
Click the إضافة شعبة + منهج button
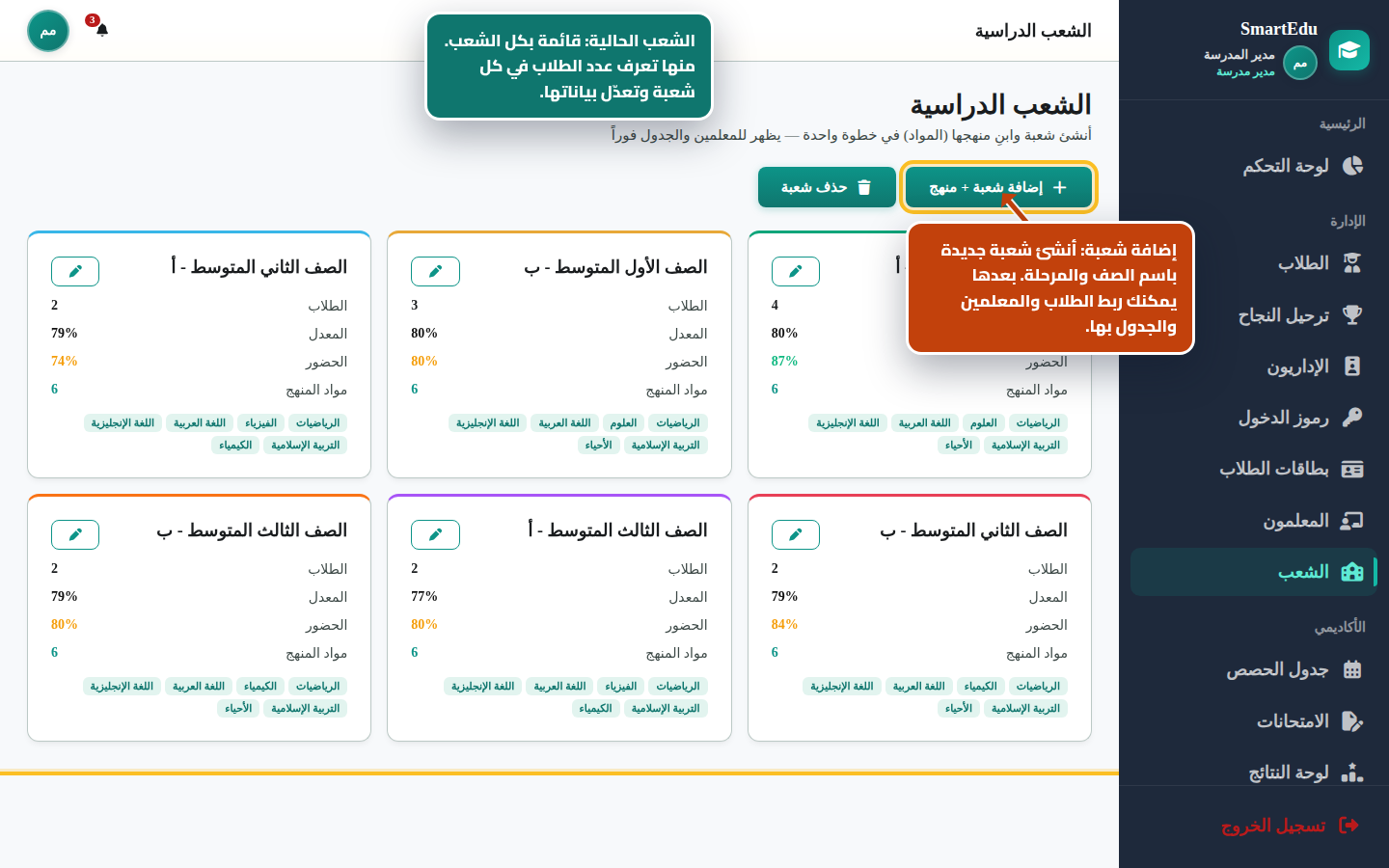(998, 187)
